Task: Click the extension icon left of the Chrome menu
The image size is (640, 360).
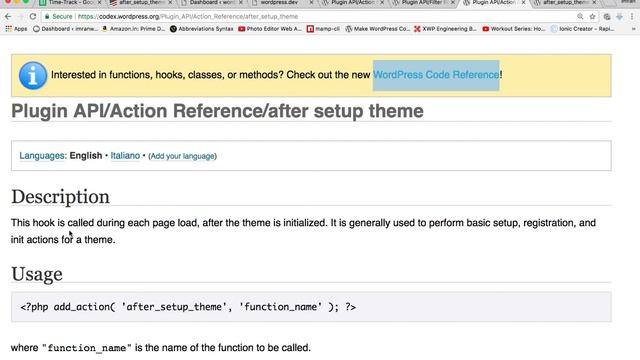Action: [620, 17]
